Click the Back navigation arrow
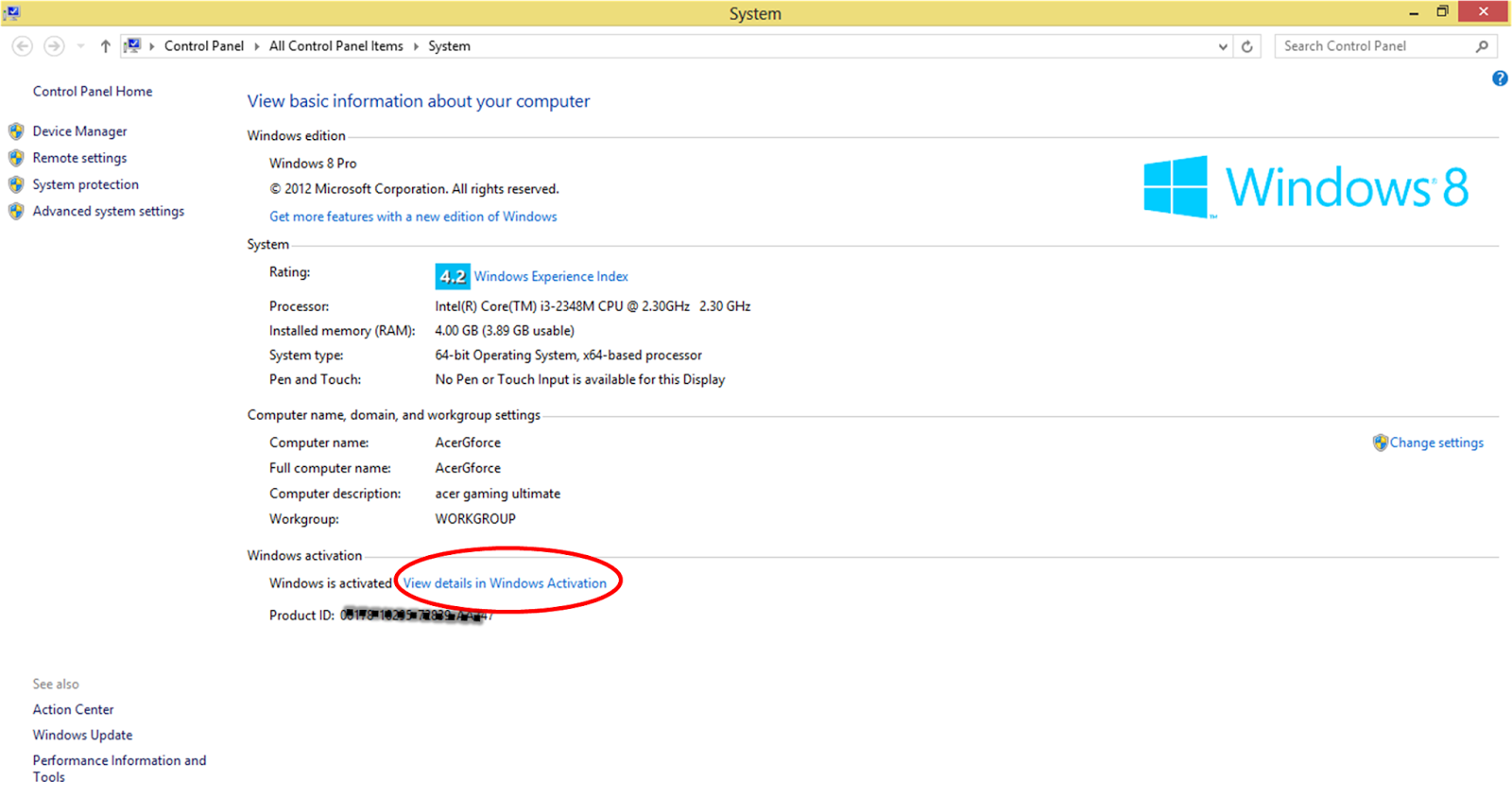This screenshot has width=1512, height=799. [x=23, y=45]
